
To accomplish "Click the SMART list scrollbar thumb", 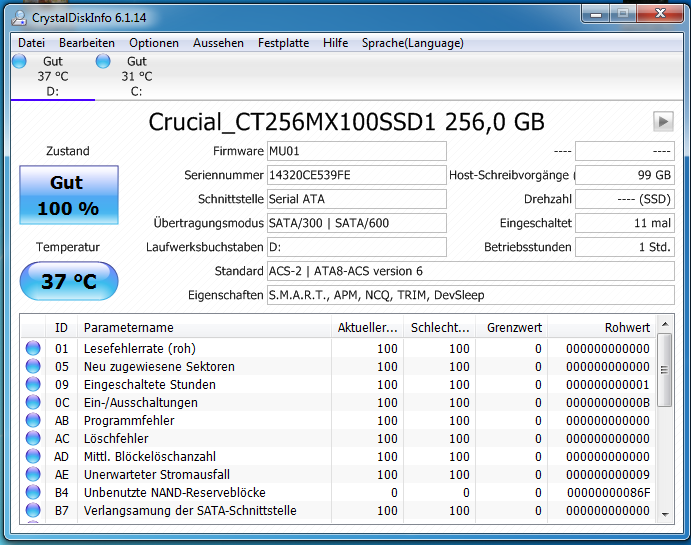I will [665, 370].
